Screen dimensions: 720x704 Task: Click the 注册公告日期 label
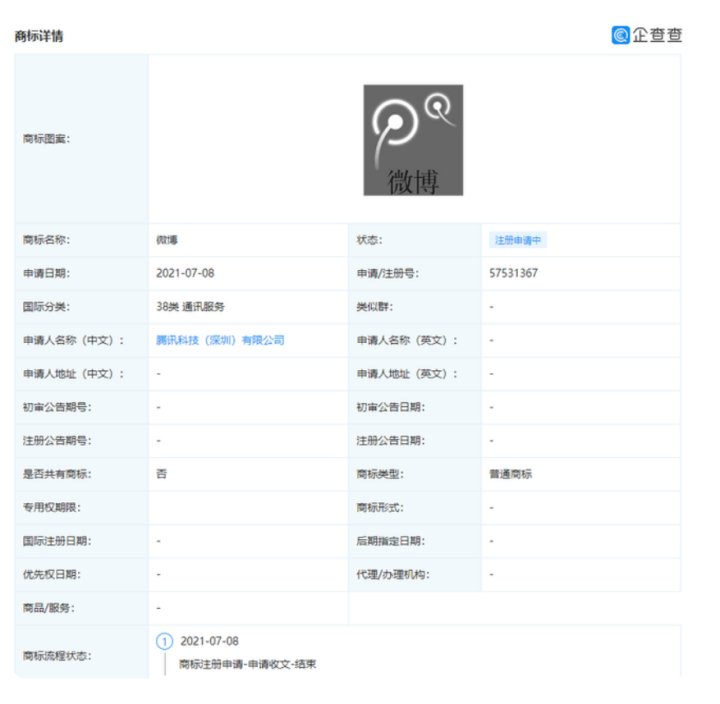coord(391,440)
